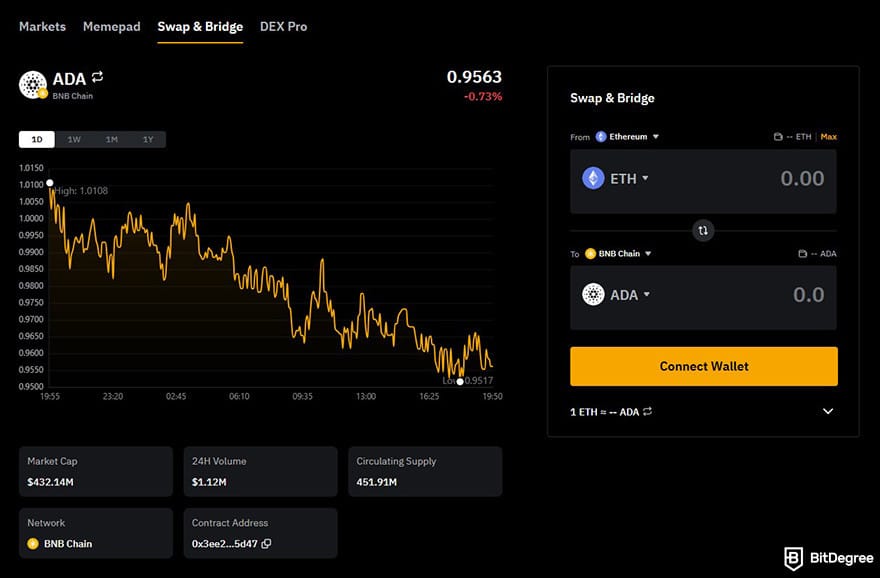This screenshot has width=880, height=578.
Task: Click the ADA coin logo in the To box
Action: [x=593, y=295]
